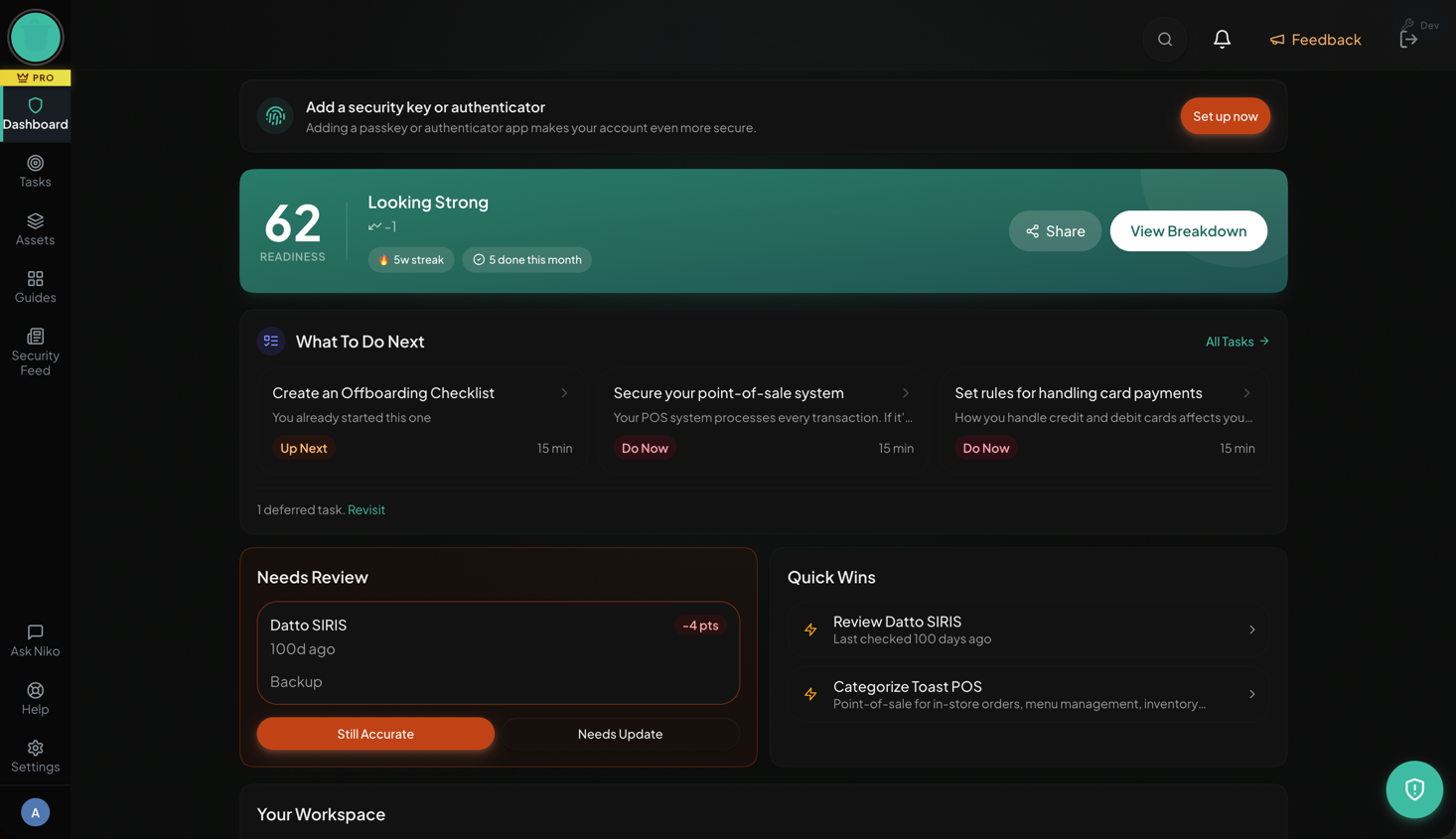This screenshot has width=1456, height=839.
Task: Switch to Security Feed
Action: point(35,351)
